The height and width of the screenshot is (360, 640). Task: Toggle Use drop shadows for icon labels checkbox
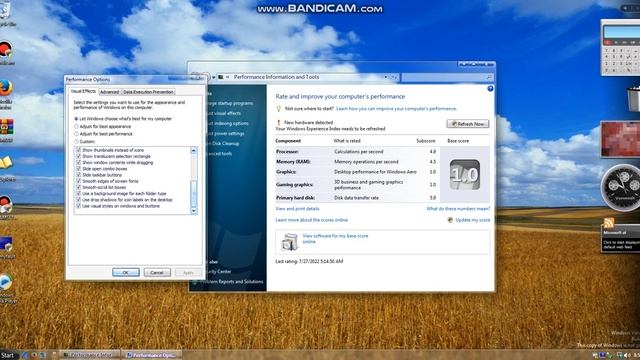pos(79,200)
